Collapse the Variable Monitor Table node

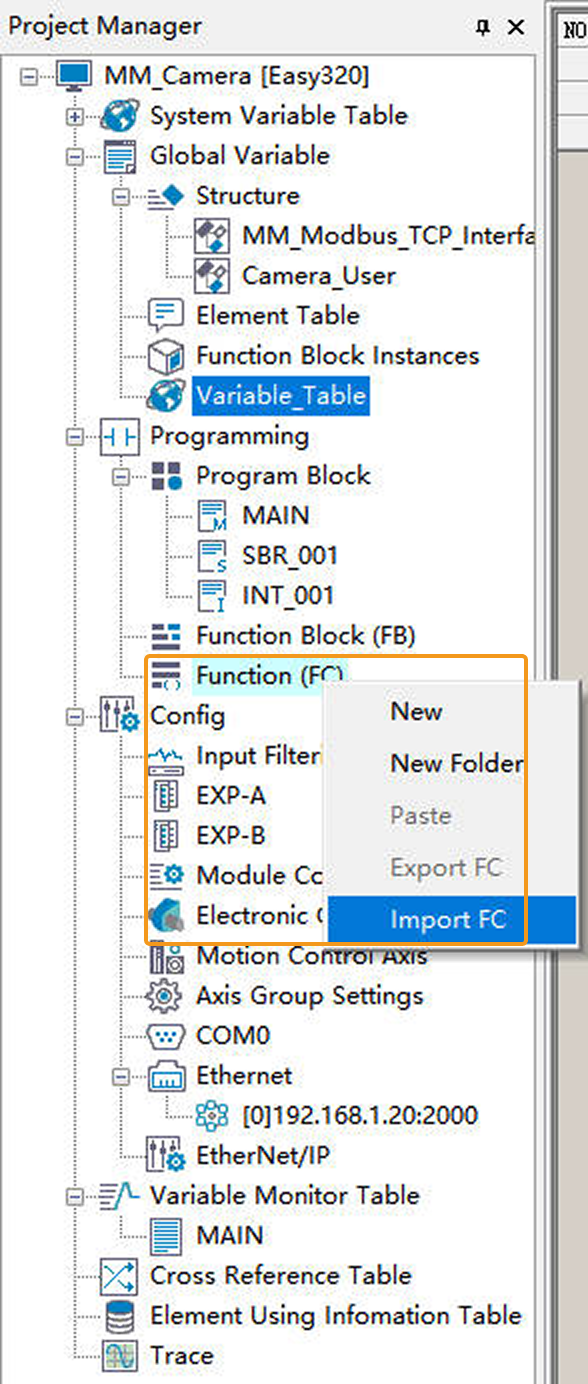[75, 1196]
